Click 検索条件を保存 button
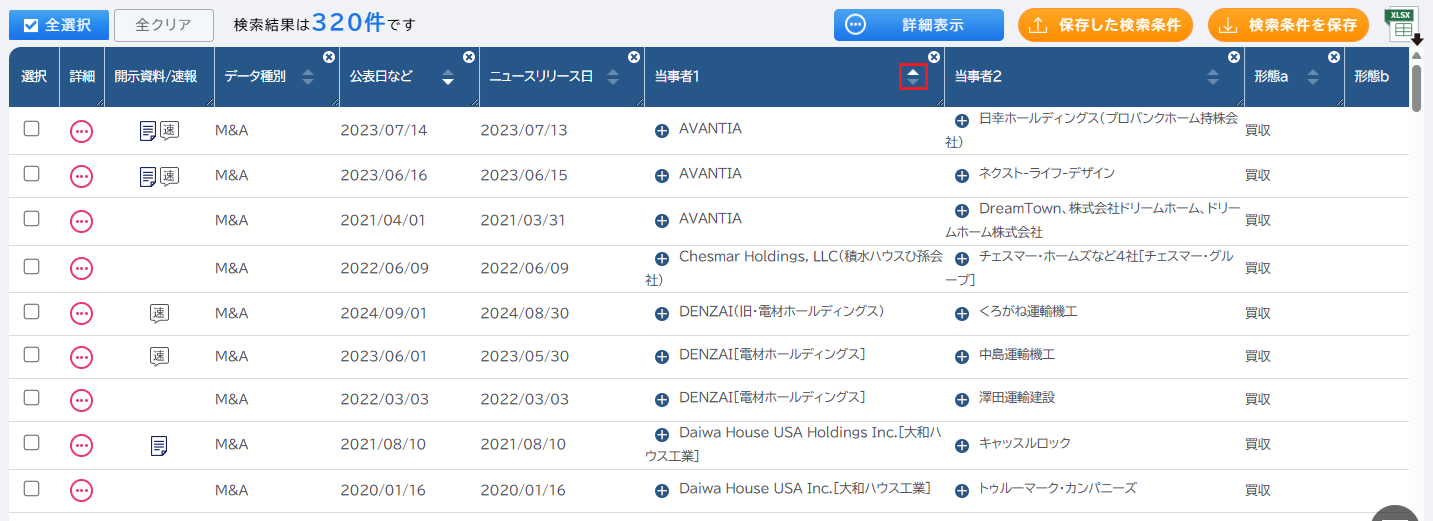 tap(1289, 25)
